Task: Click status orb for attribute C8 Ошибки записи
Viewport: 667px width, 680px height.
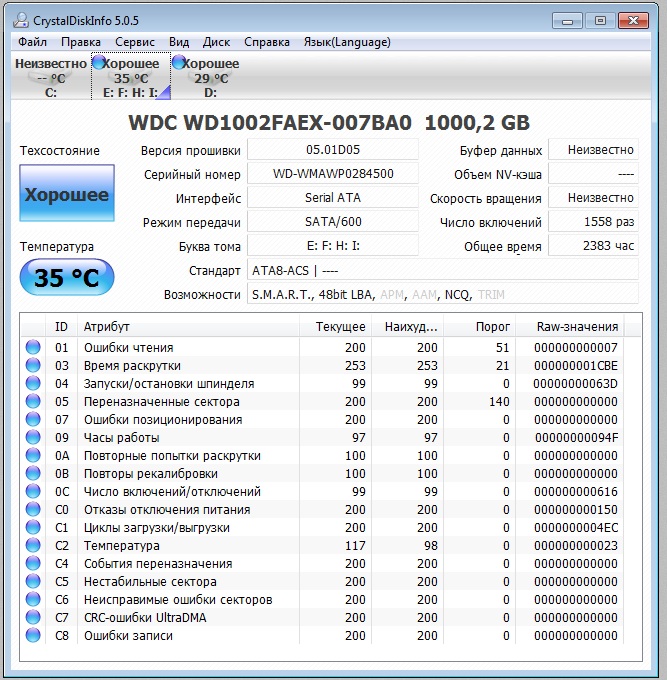Action: pyautogui.click(x=33, y=636)
